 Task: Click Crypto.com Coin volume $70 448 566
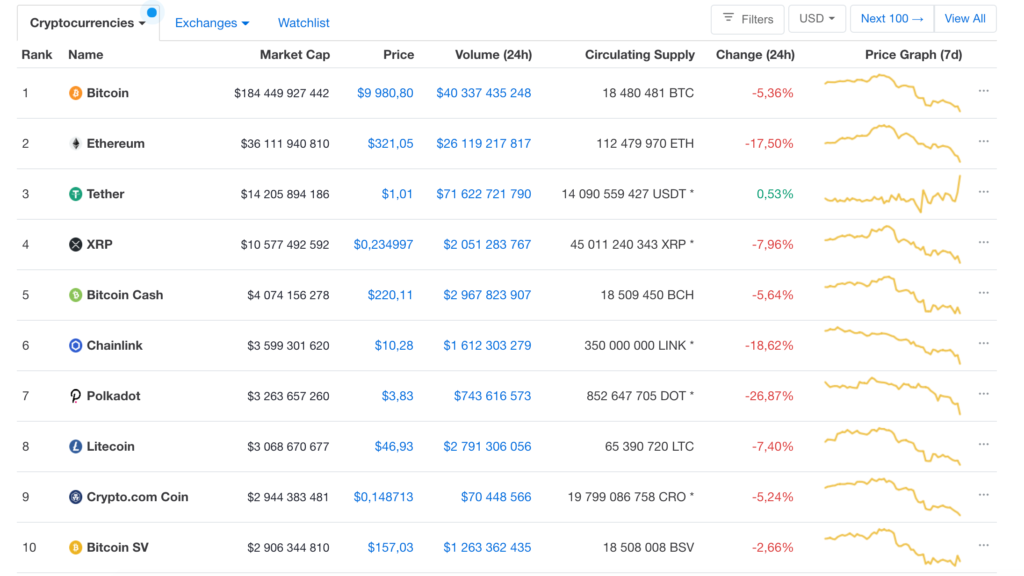(x=496, y=497)
